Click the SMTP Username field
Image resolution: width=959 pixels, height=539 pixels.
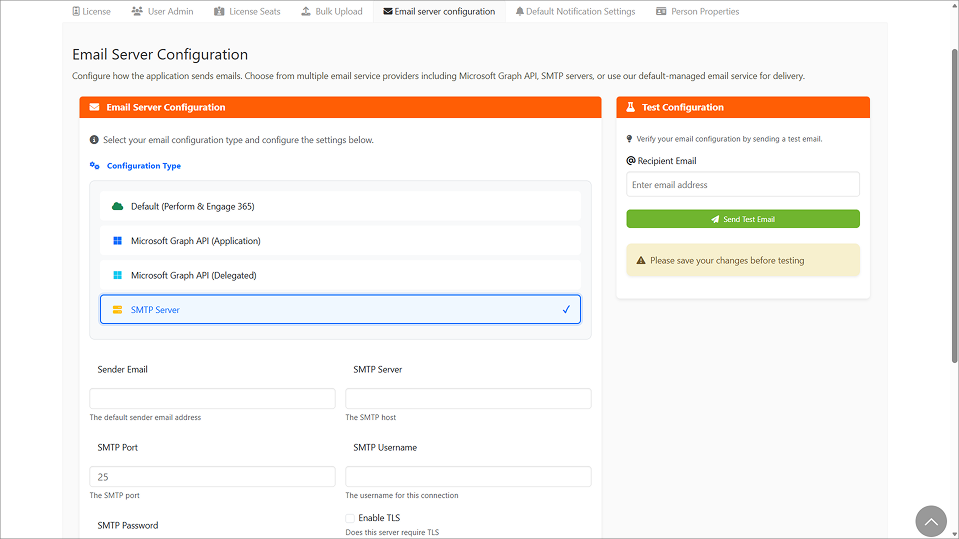point(468,477)
